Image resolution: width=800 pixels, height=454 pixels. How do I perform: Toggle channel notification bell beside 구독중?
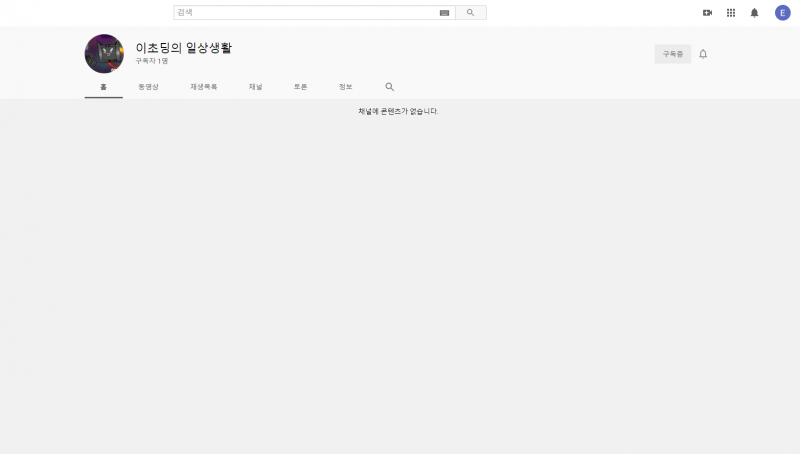click(703, 54)
